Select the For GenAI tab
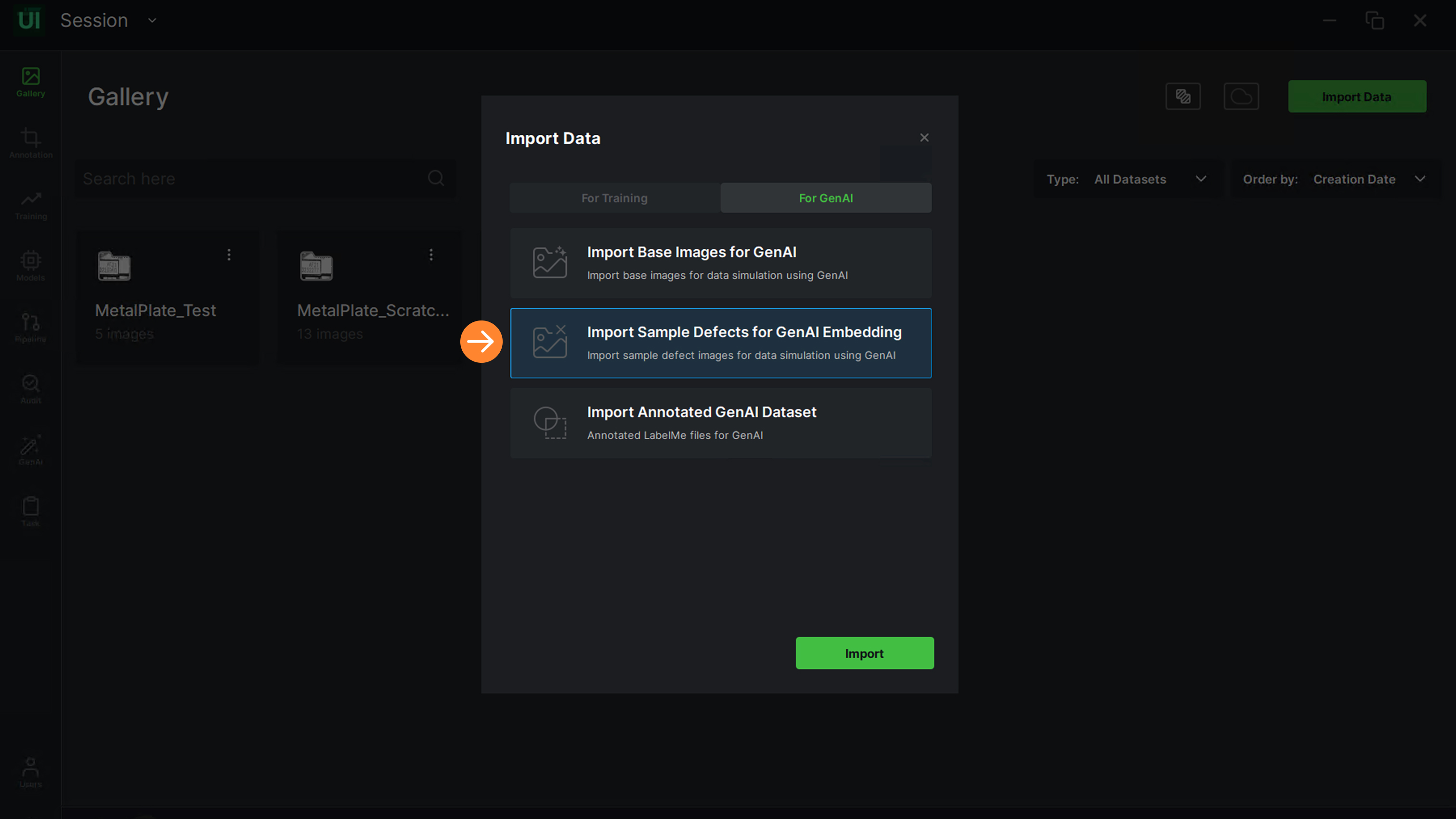1456x819 pixels. (x=825, y=198)
